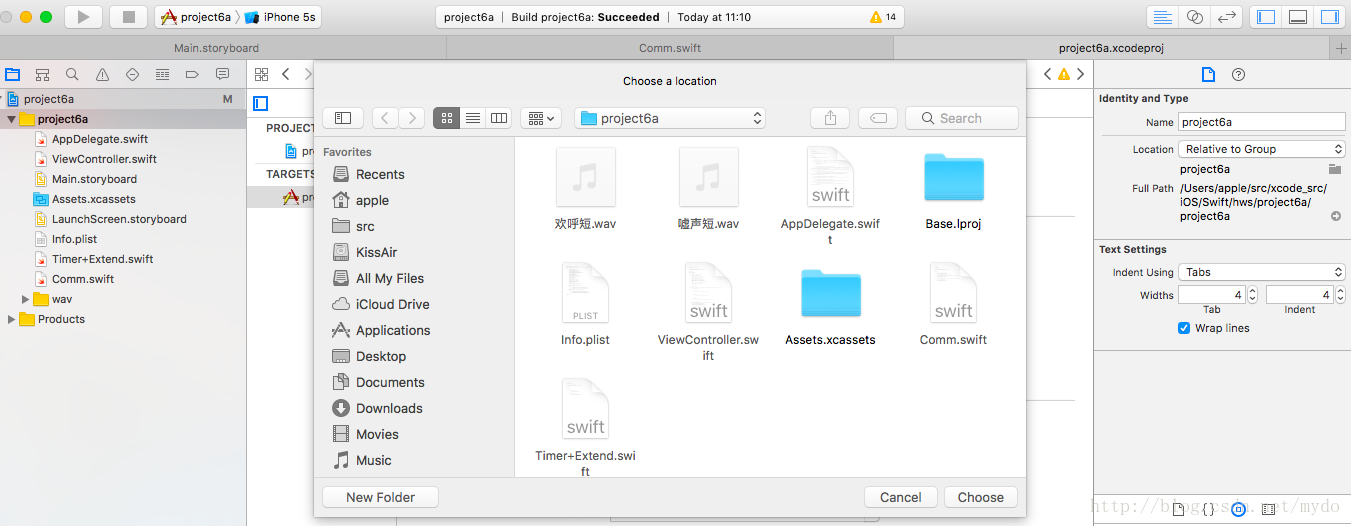Show the Project navigator
The height and width of the screenshot is (526, 1351).
pos(13,74)
